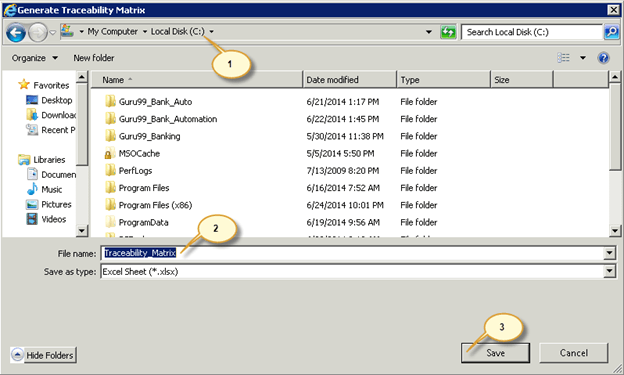
Task: Select MSOCache folder
Action: tap(139, 154)
